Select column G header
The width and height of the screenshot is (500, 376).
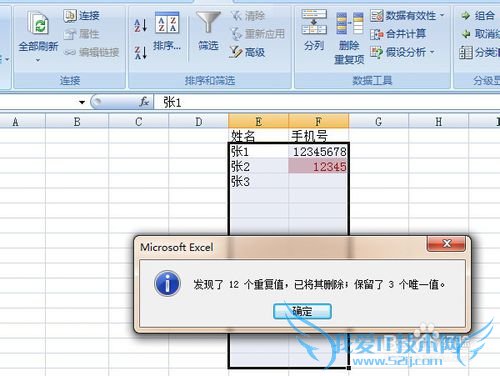(379, 122)
